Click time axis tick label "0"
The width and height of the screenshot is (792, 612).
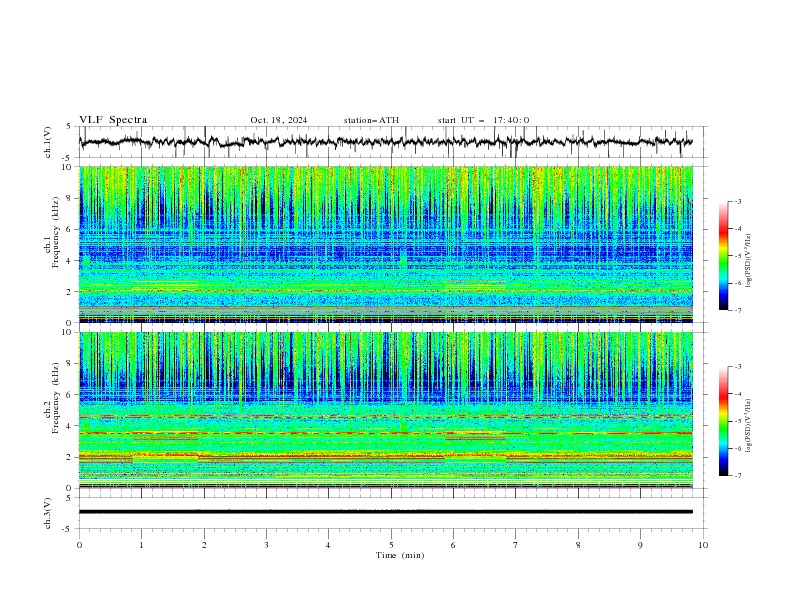(x=79, y=545)
